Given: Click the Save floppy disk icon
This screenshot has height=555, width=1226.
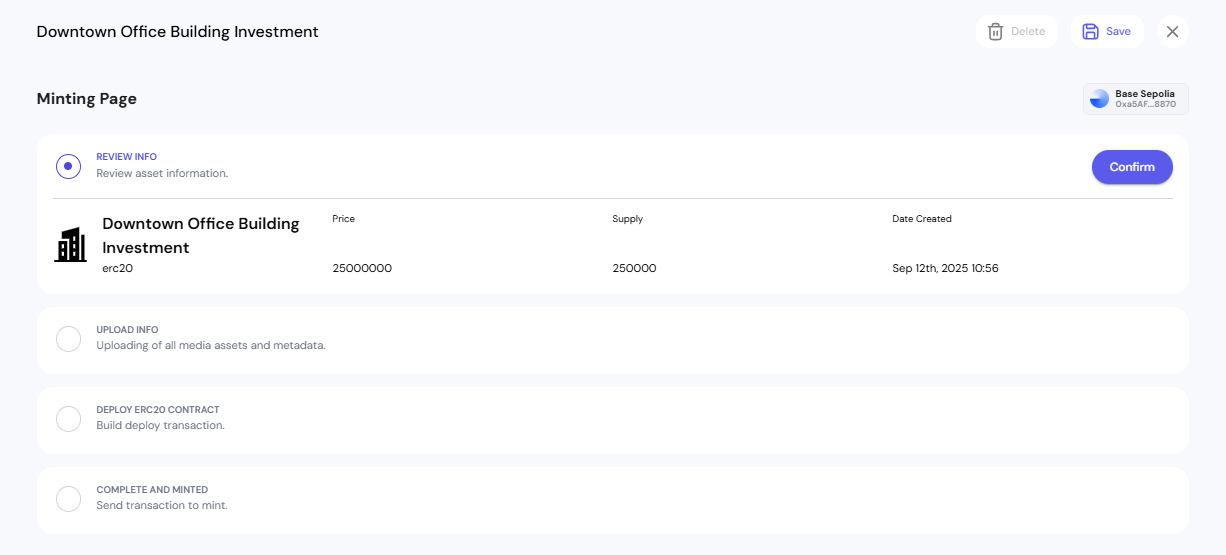Looking at the screenshot, I should [x=1090, y=32].
